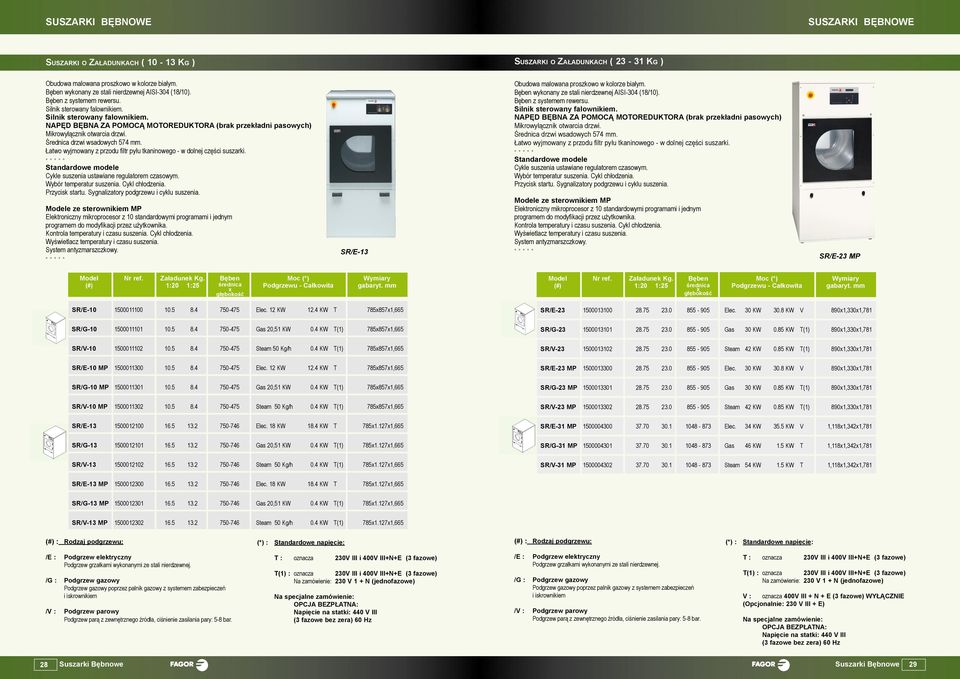Click the dryer icon beside SR/E-31 MP row
Image resolution: width=960 pixels, height=679 pixels.
click(x=523, y=435)
